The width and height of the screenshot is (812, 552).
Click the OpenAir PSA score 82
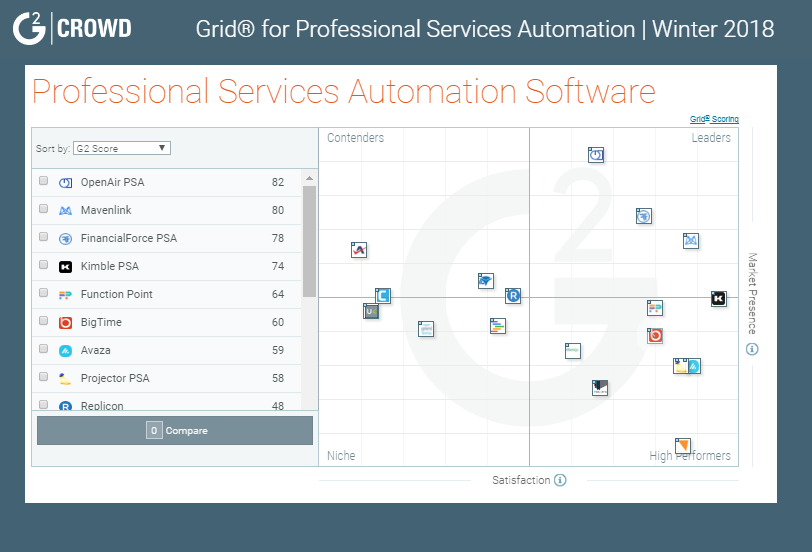278,182
